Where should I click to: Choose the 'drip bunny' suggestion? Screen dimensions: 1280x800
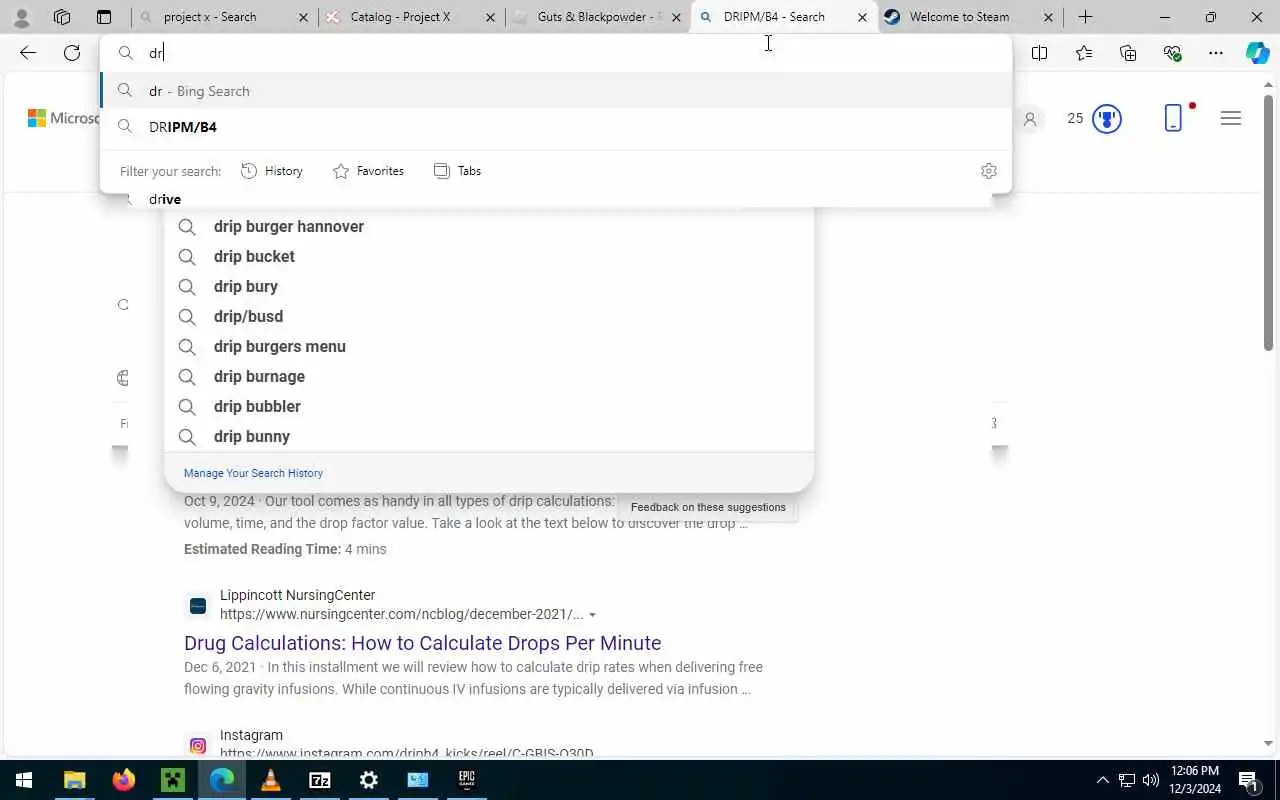click(489, 437)
